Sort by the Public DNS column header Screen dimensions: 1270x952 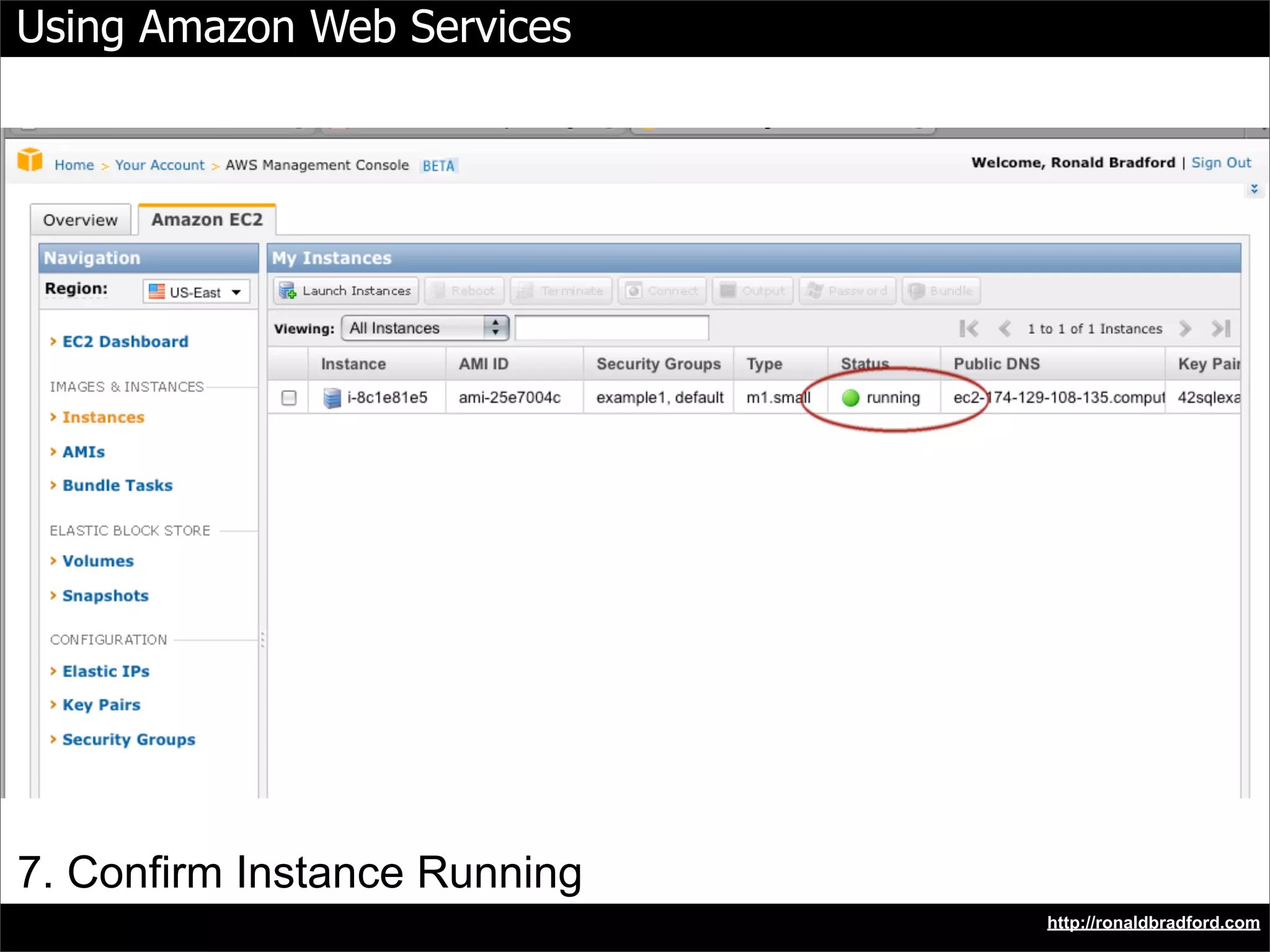click(1052, 364)
